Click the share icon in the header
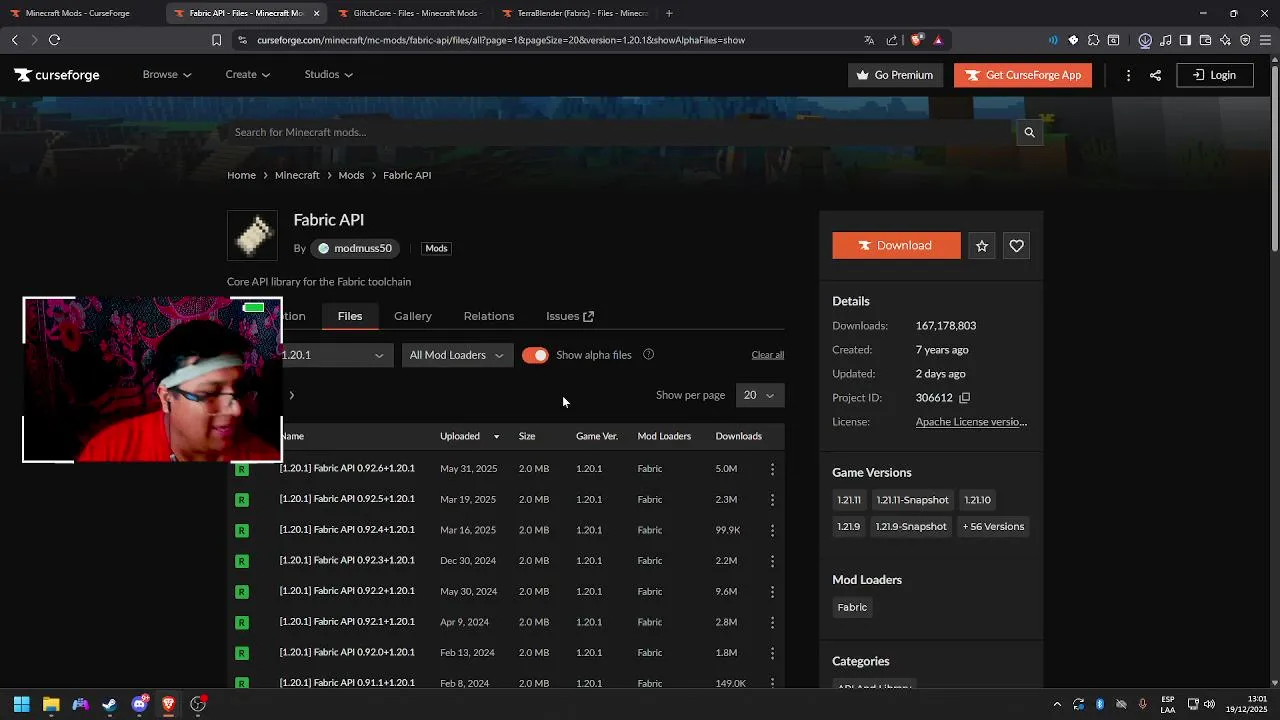1280x720 pixels. pyautogui.click(x=1155, y=75)
